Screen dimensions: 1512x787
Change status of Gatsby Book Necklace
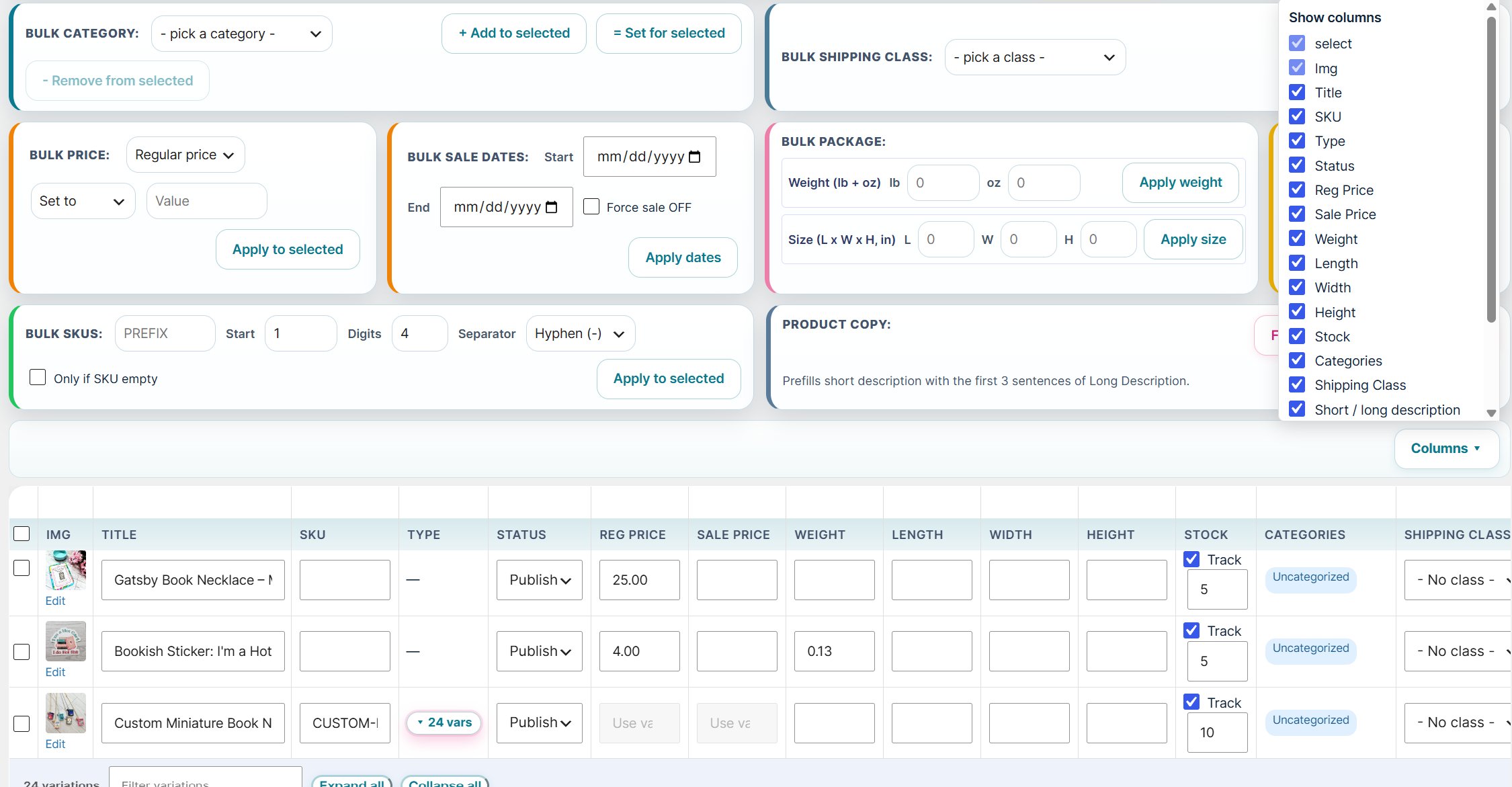pyautogui.click(x=540, y=580)
